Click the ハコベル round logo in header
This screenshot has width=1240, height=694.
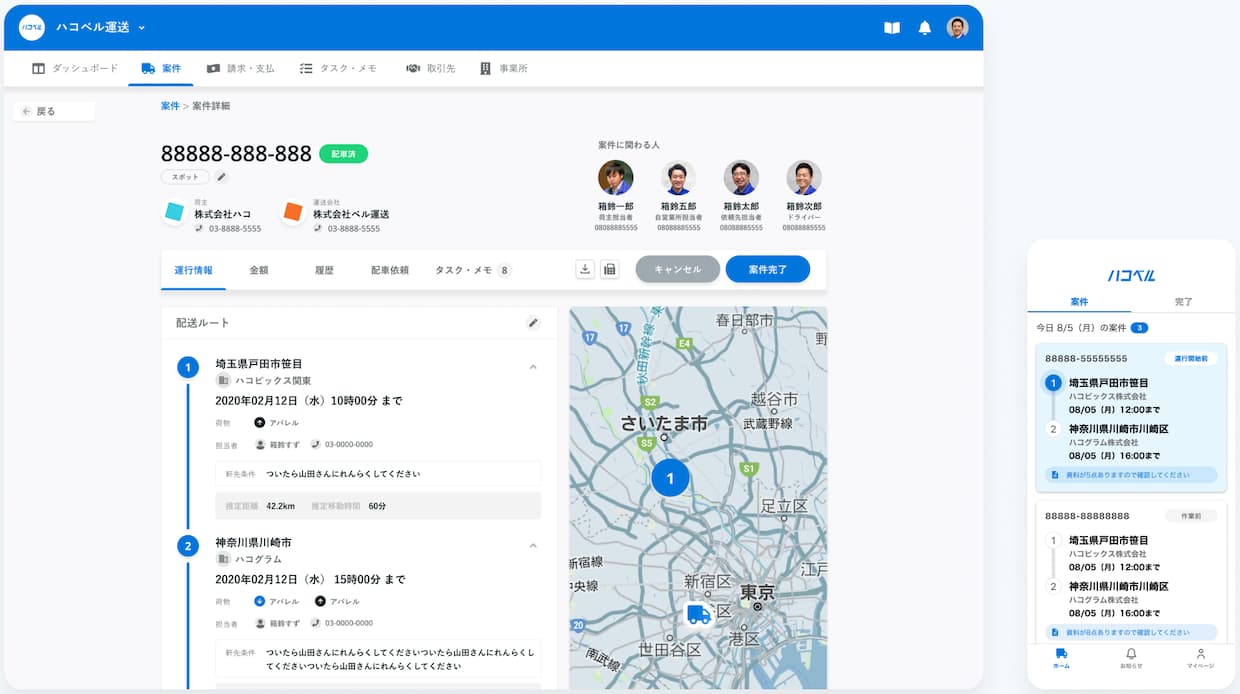pos(32,27)
